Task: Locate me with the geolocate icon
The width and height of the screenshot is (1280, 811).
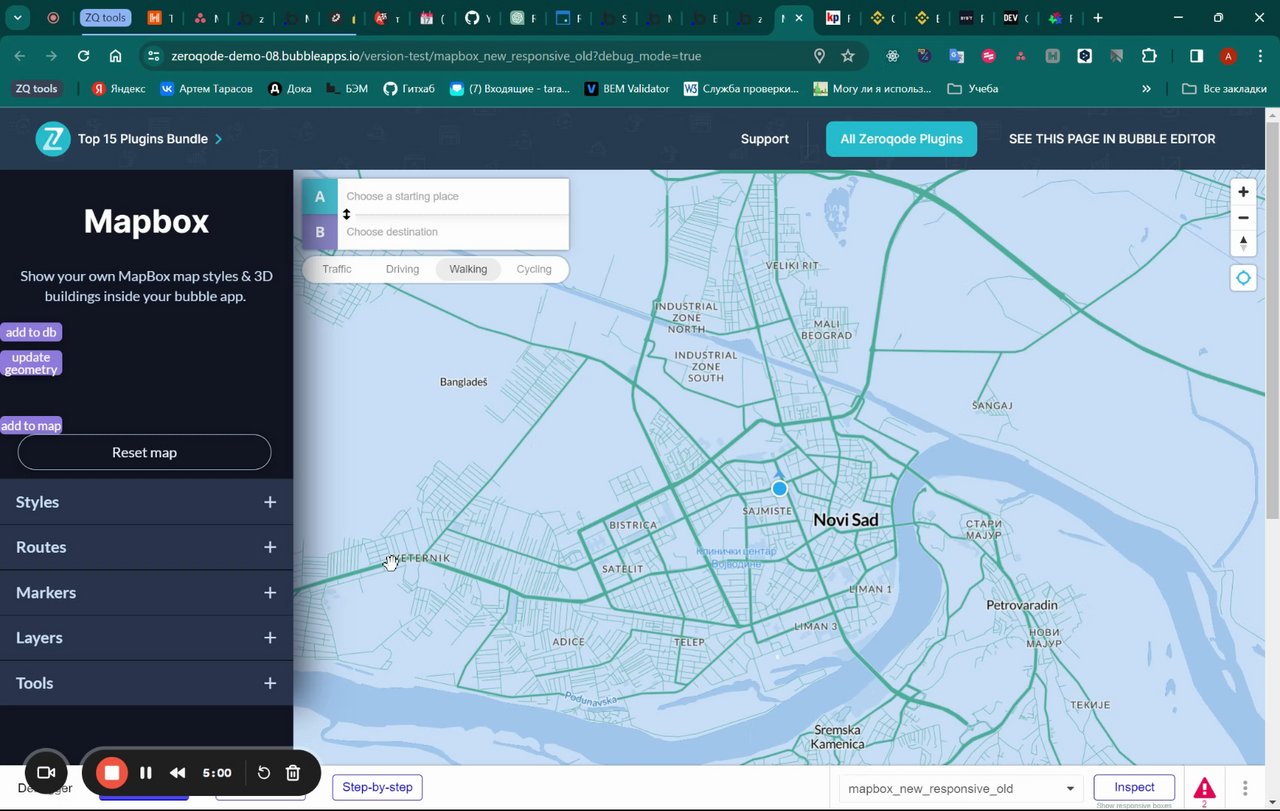Action: pos(1243,278)
